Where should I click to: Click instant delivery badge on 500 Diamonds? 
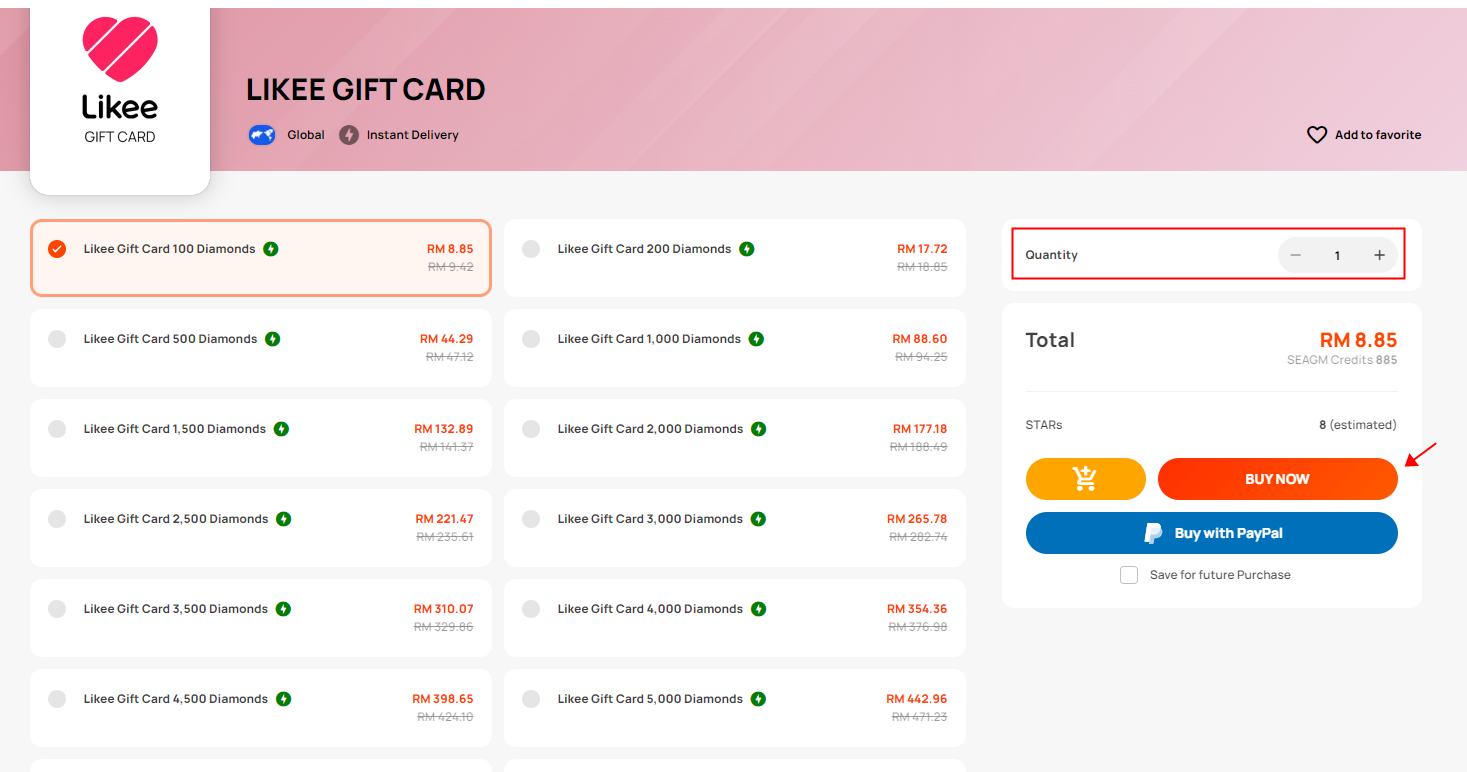tap(273, 339)
